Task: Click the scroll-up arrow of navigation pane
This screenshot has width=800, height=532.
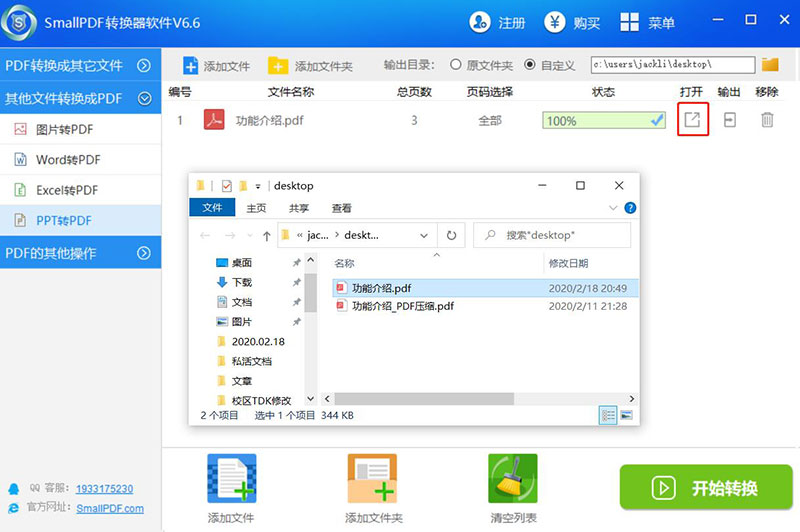Action: [x=310, y=260]
